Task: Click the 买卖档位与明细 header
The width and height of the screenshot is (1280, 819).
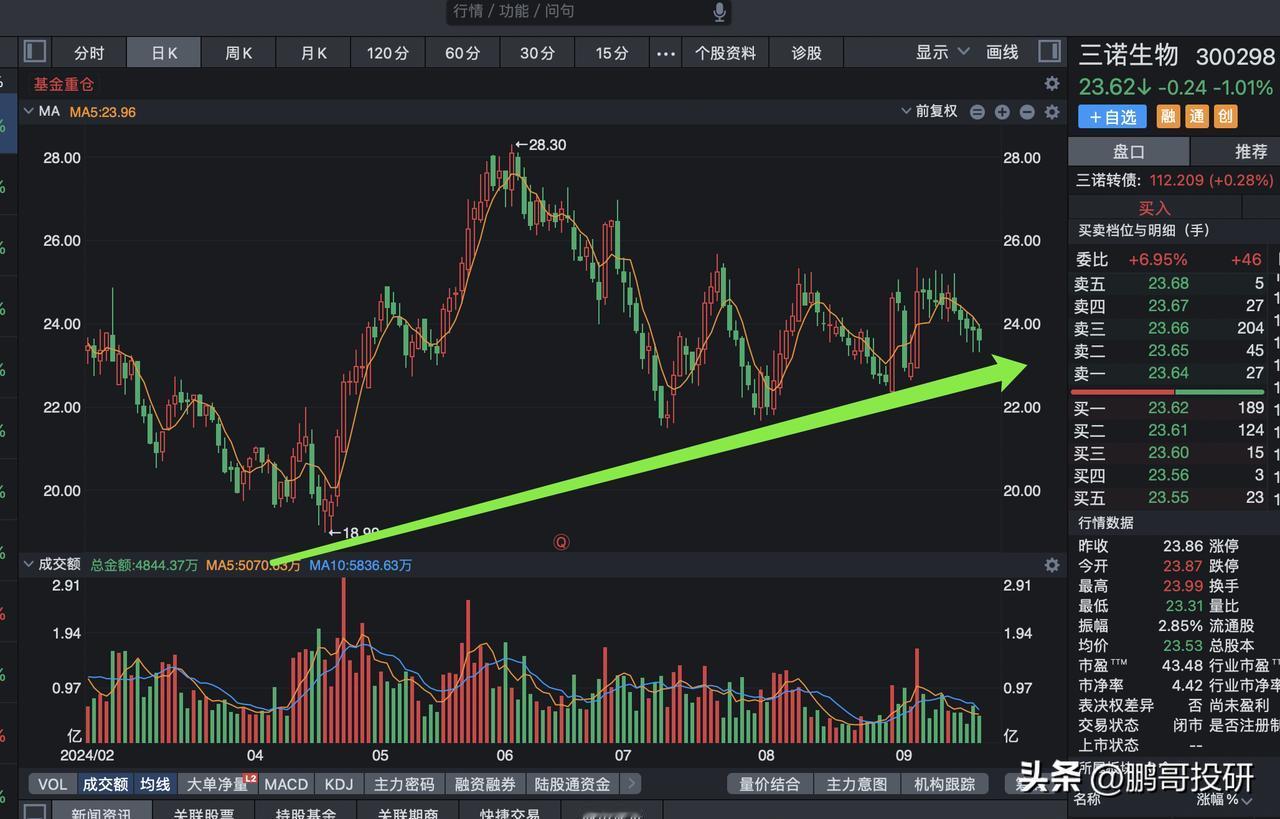Action: click(1144, 230)
